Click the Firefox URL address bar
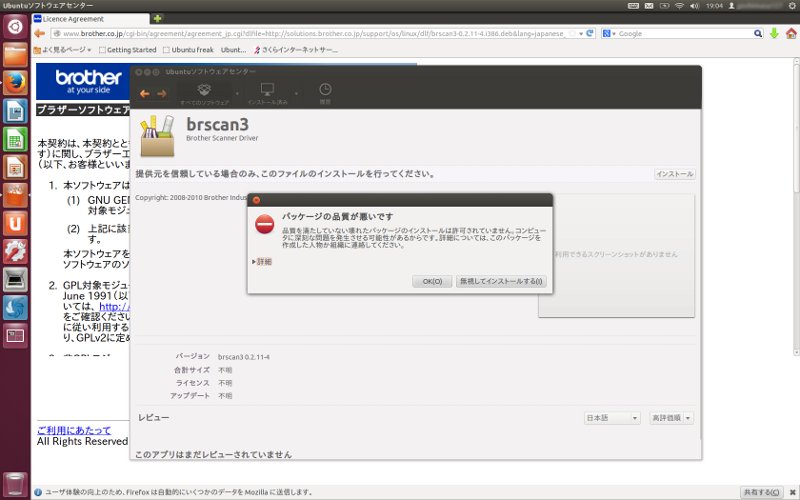Screen dimensions: 800x500 coord(315,34)
